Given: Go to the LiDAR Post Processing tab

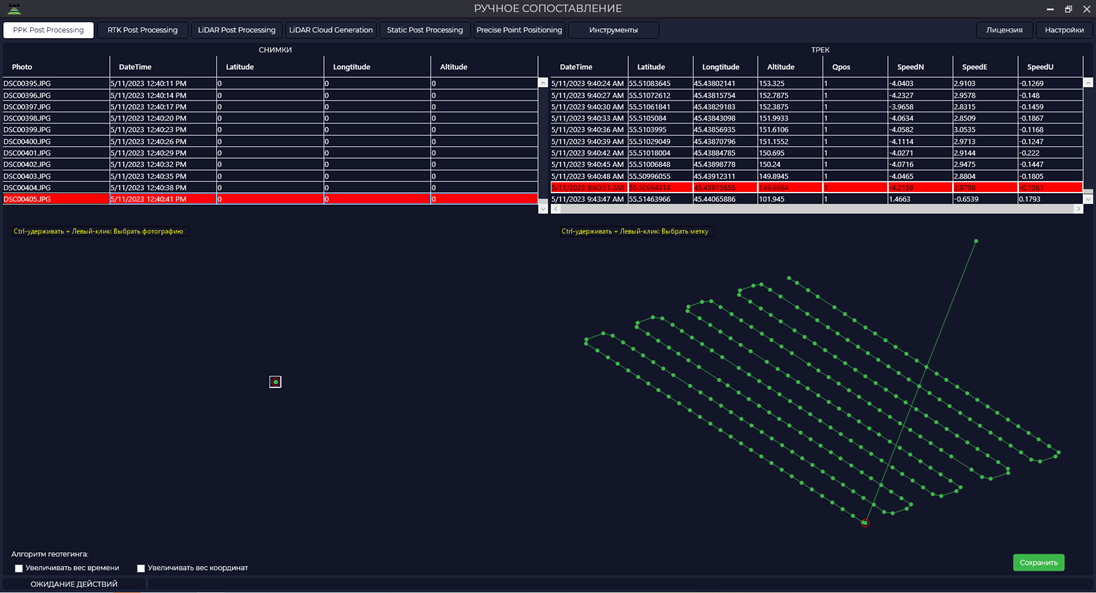Looking at the screenshot, I should click(x=236, y=30).
